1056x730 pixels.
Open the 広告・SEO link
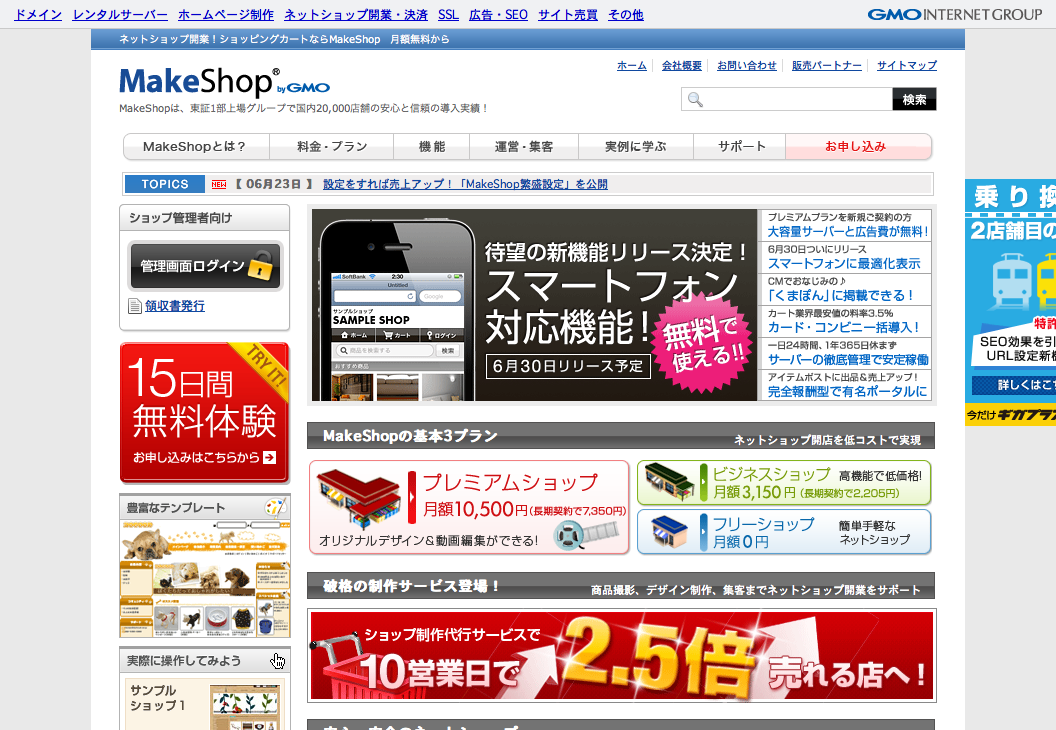coord(498,15)
